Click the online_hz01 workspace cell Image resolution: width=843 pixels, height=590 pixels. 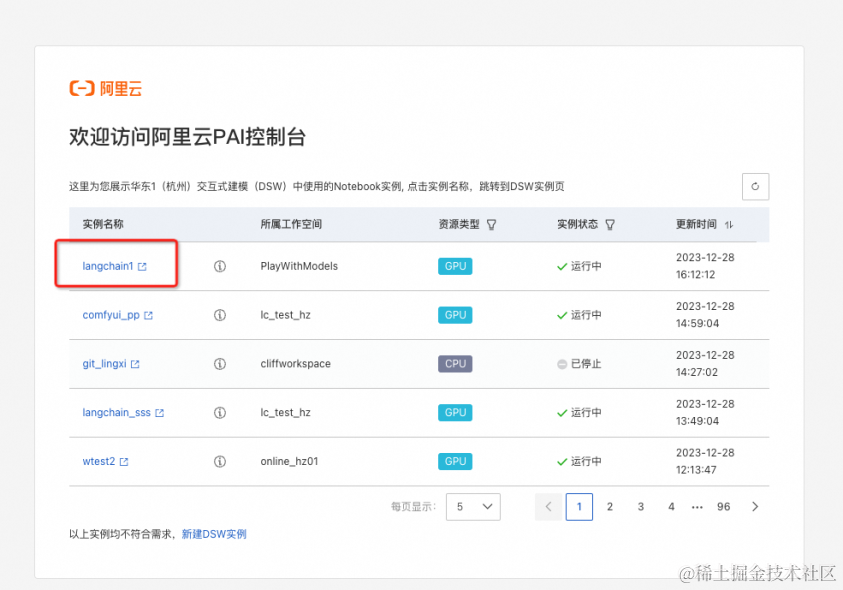[289, 461]
